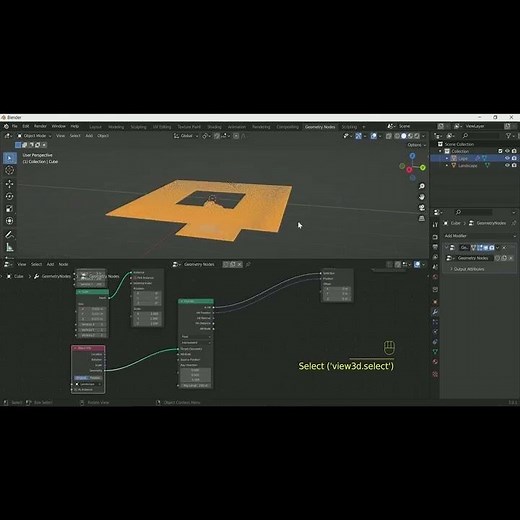Select the Annotate tool
The height and width of the screenshot is (520, 520).
(x=10, y=235)
